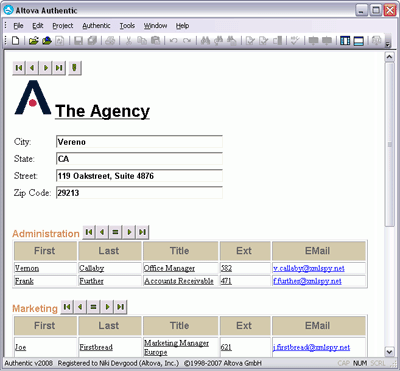
Task: Click the Reload document toolbar icon
Action: click(x=60, y=41)
